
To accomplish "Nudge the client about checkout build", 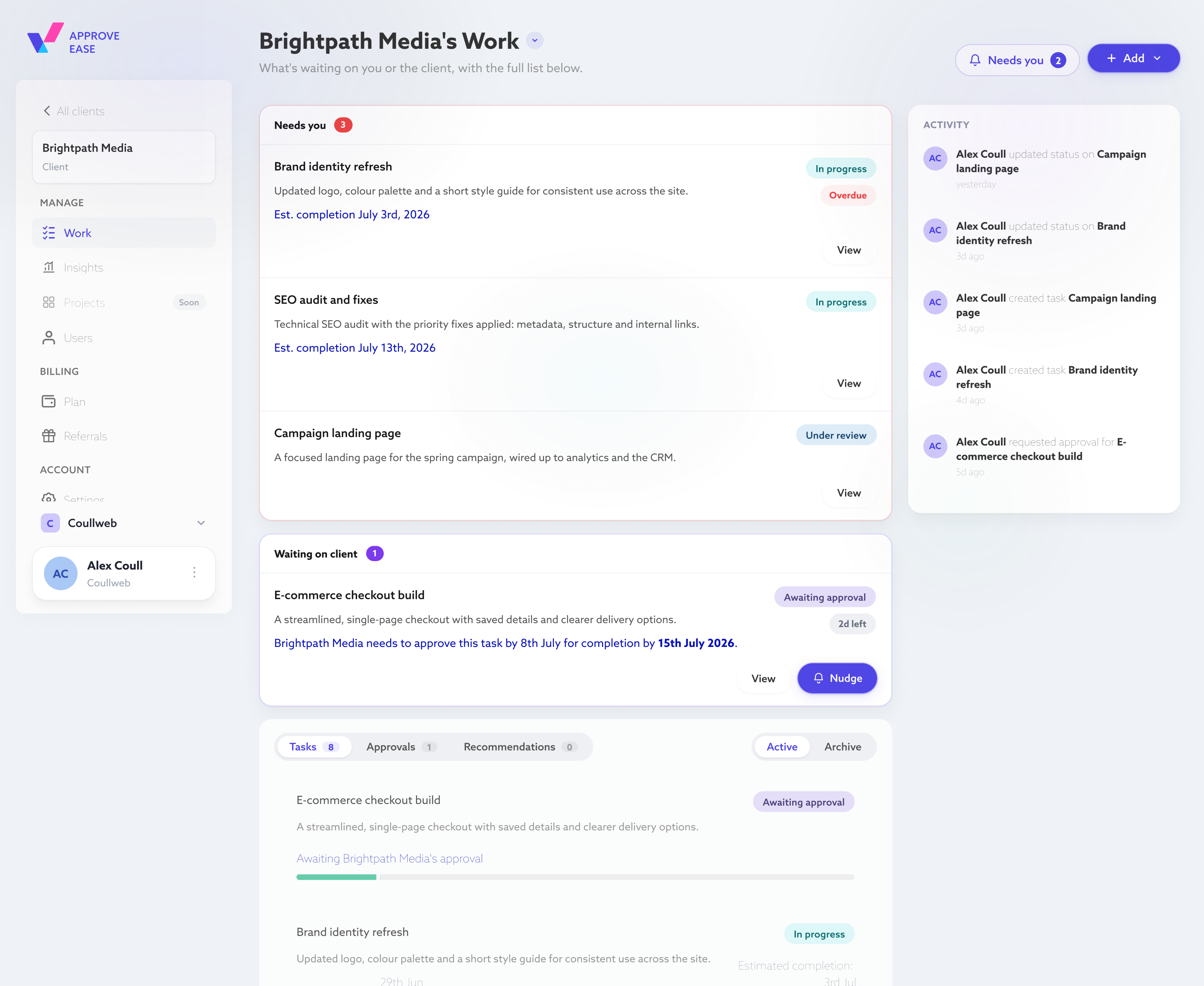I will (837, 678).
